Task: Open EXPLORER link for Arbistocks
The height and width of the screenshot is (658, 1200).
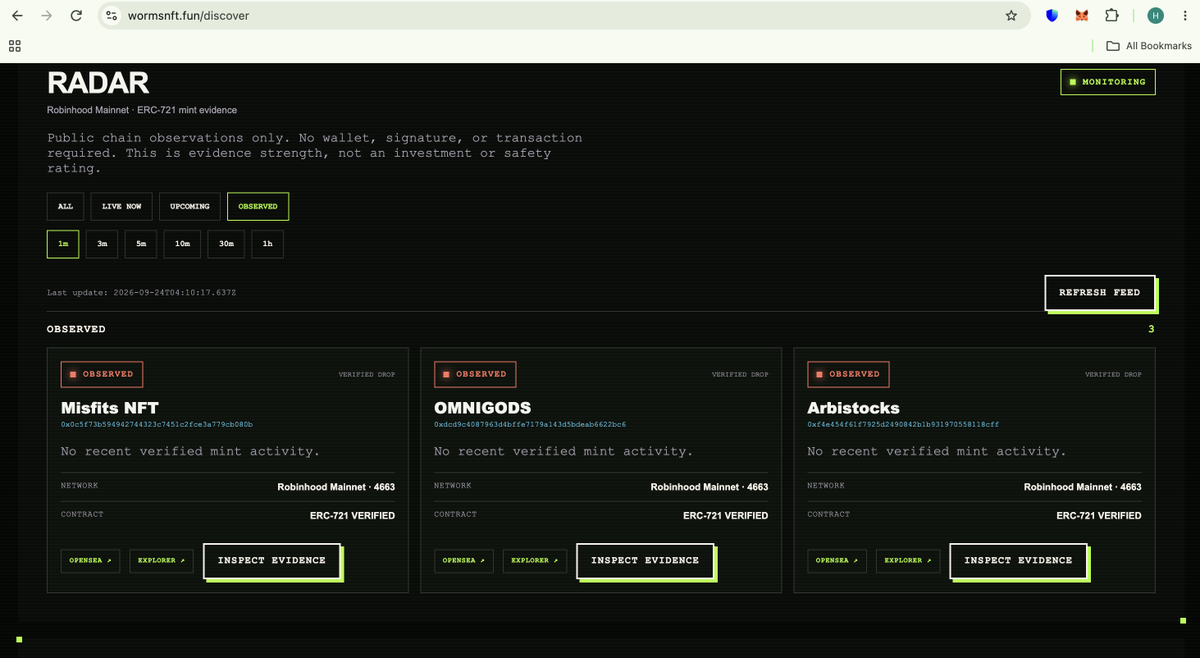Action: point(907,560)
